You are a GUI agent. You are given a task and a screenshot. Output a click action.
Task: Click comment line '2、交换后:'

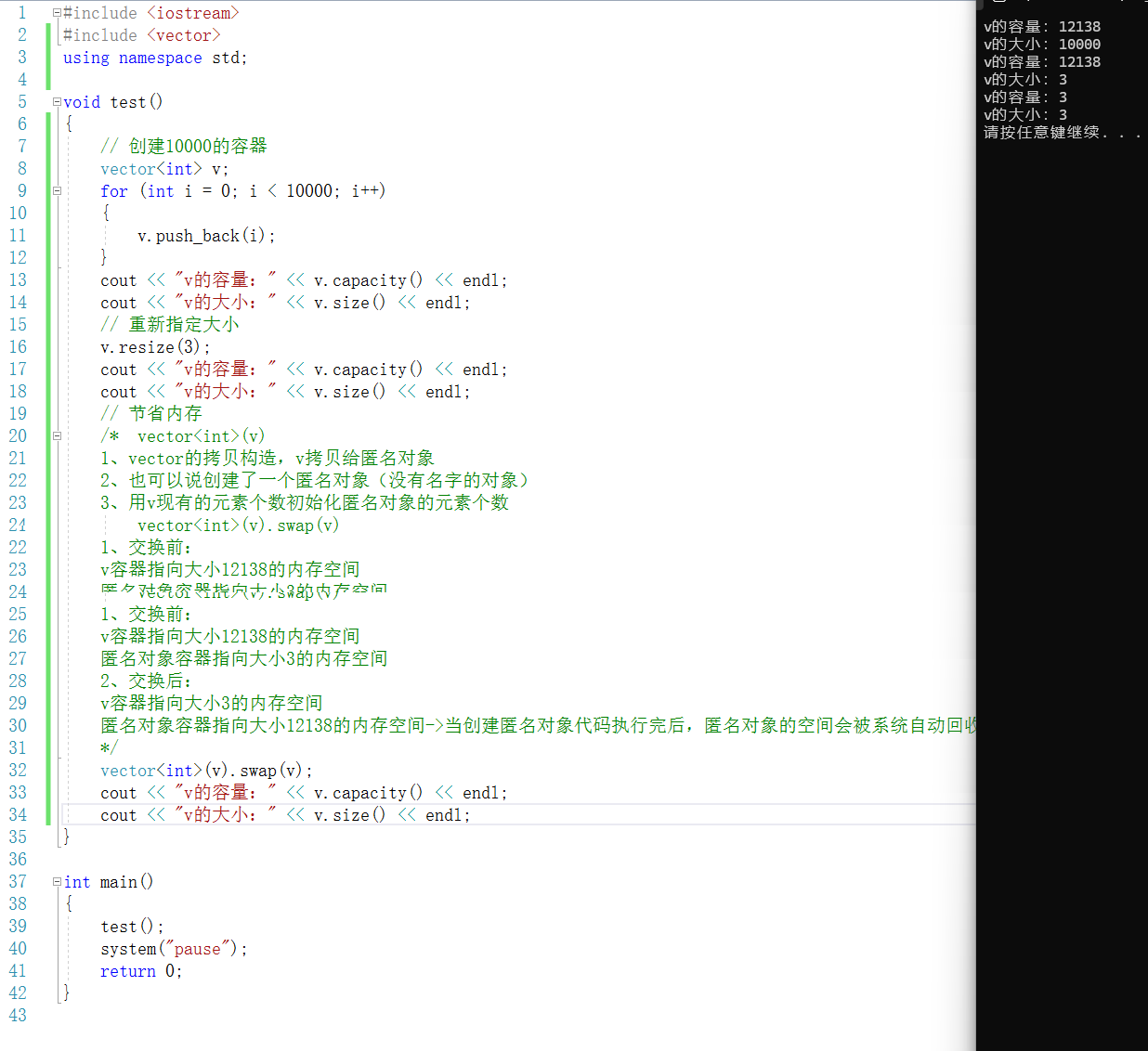pyautogui.click(x=147, y=681)
